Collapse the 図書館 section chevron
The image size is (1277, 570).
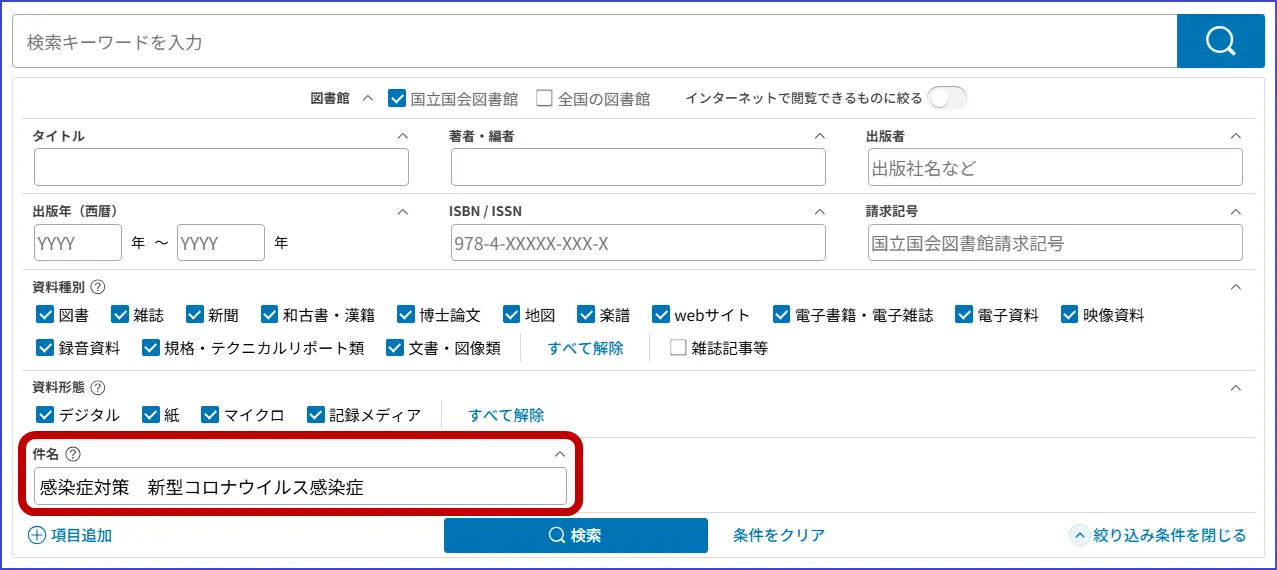point(367,98)
